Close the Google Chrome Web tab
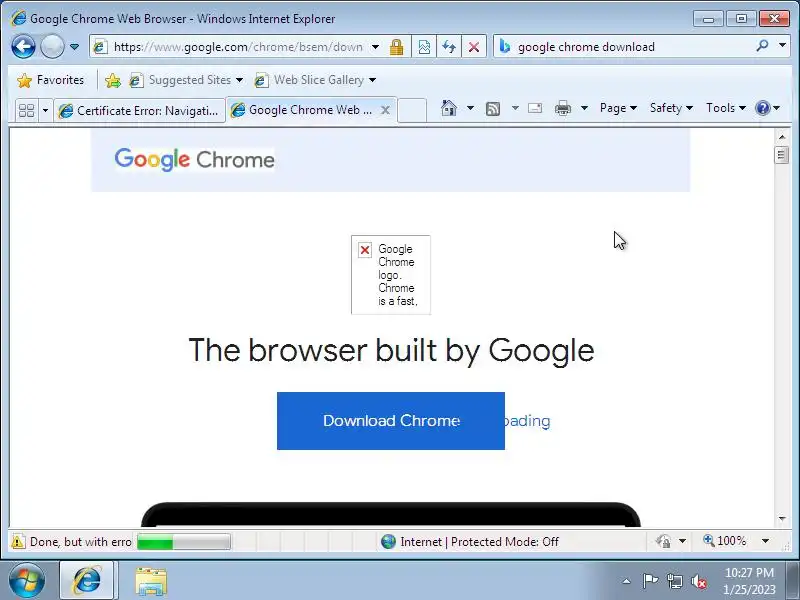The image size is (800, 600). [x=386, y=110]
